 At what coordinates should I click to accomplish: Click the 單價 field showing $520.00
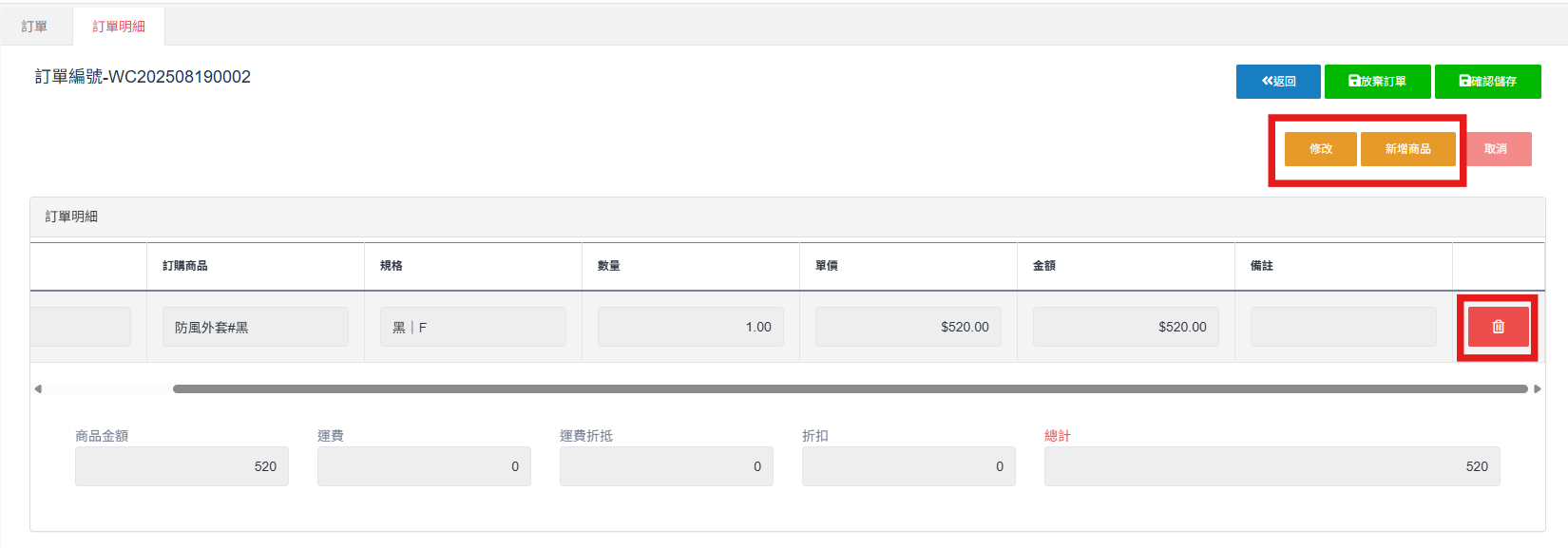coord(908,327)
